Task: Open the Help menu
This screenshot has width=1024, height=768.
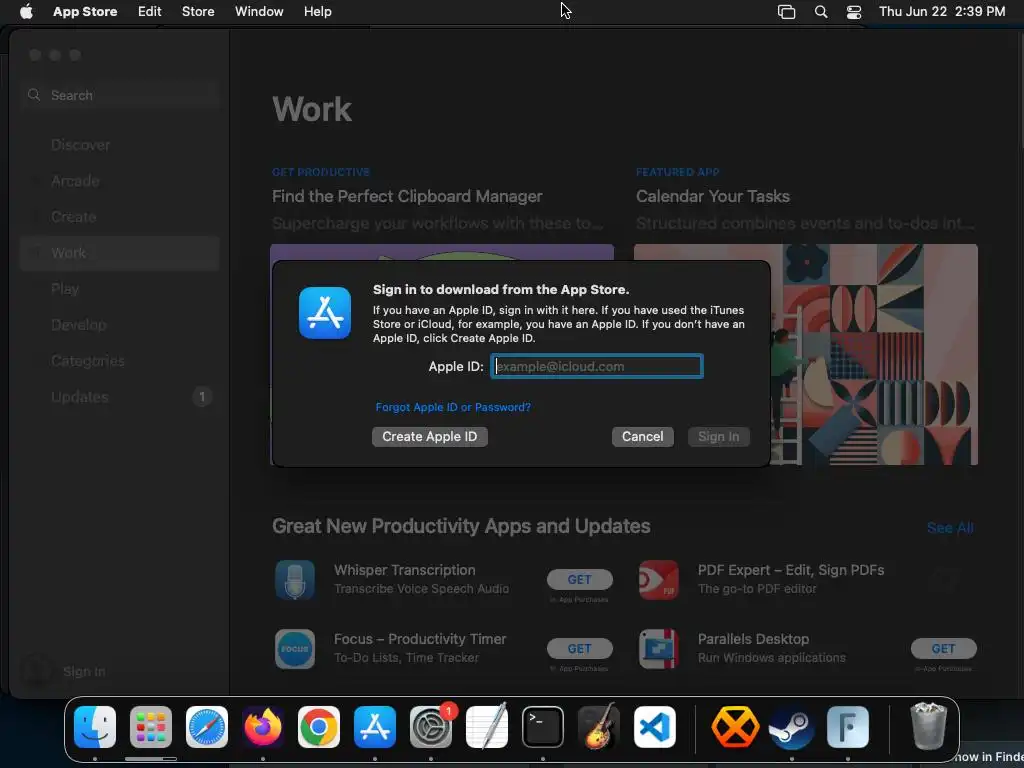Action: [317, 11]
